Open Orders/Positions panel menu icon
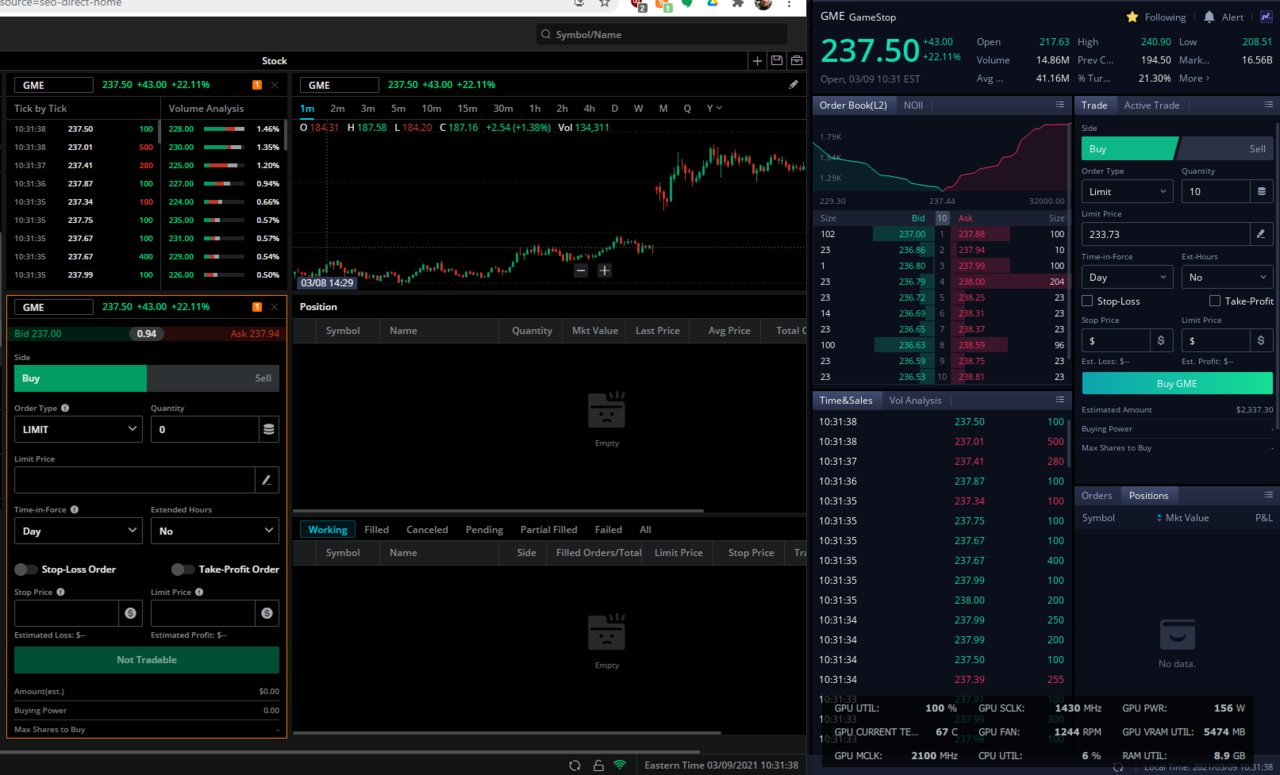Image resolution: width=1280 pixels, height=775 pixels. click(x=1269, y=495)
